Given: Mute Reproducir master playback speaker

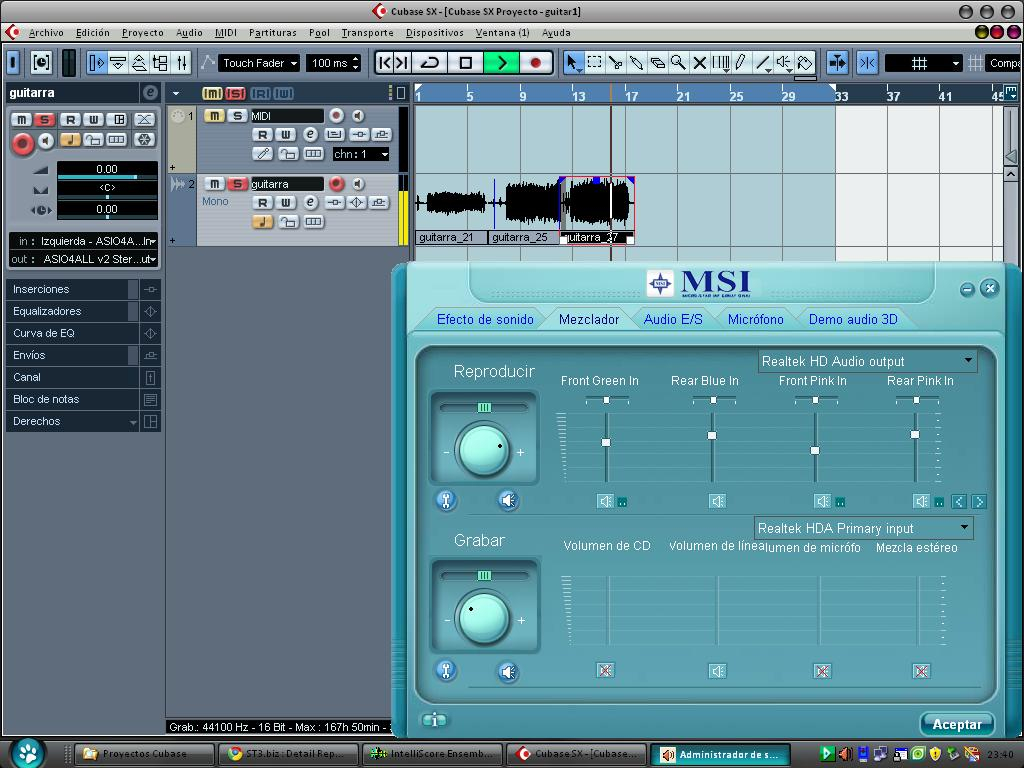Looking at the screenshot, I should tap(508, 501).
